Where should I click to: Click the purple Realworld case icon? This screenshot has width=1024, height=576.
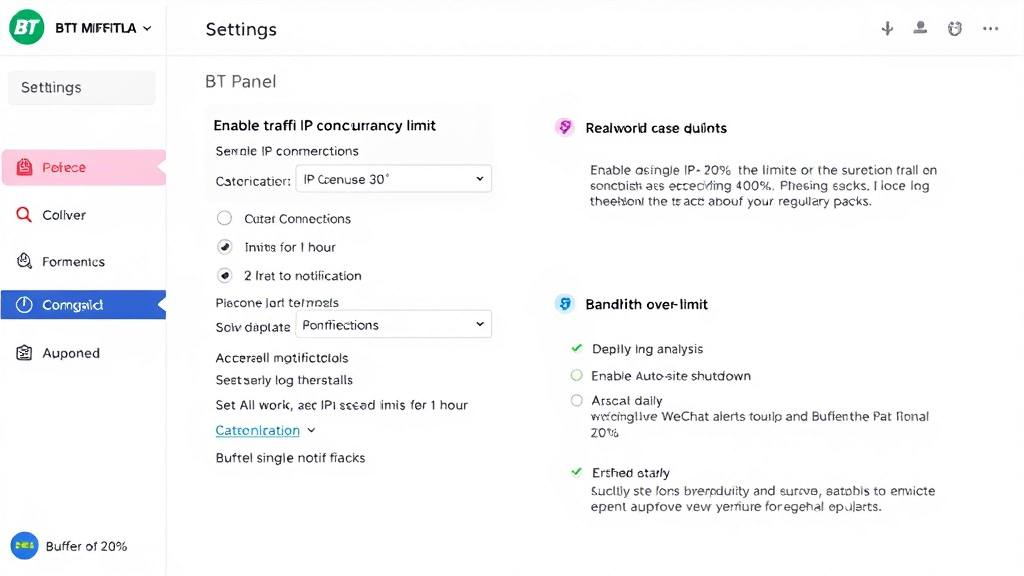[565, 127]
